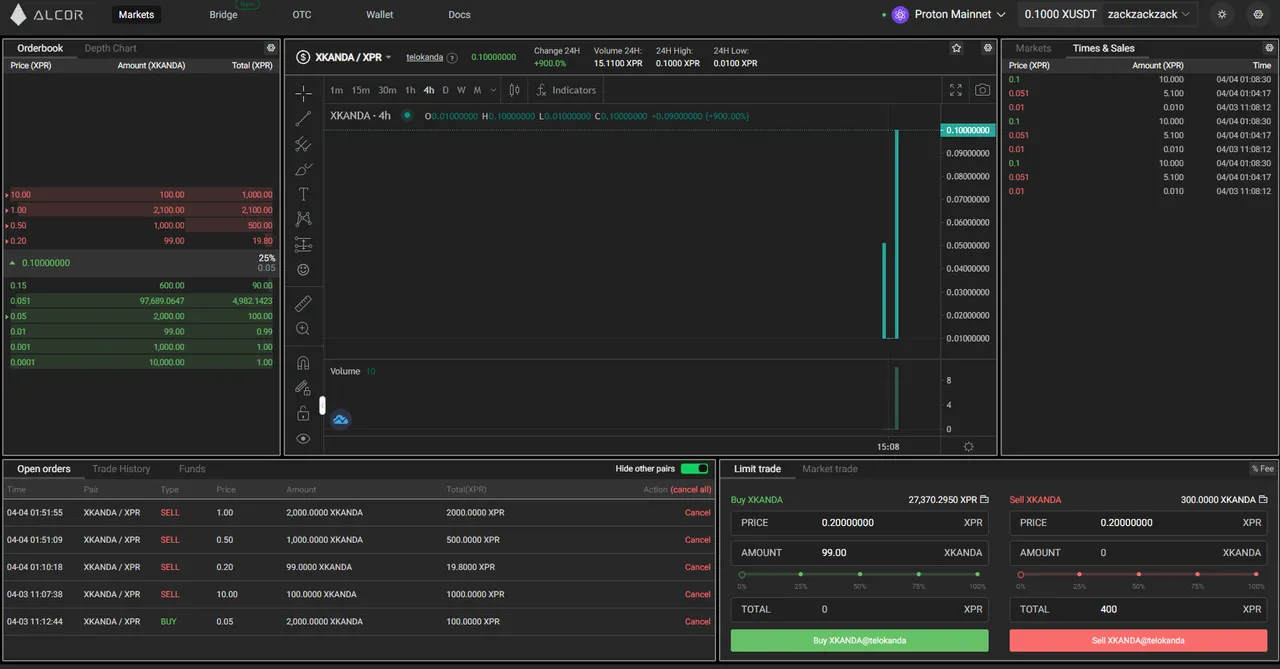Enable magnet mode on chart
The image size is (1280, 669).
[304, 362]
